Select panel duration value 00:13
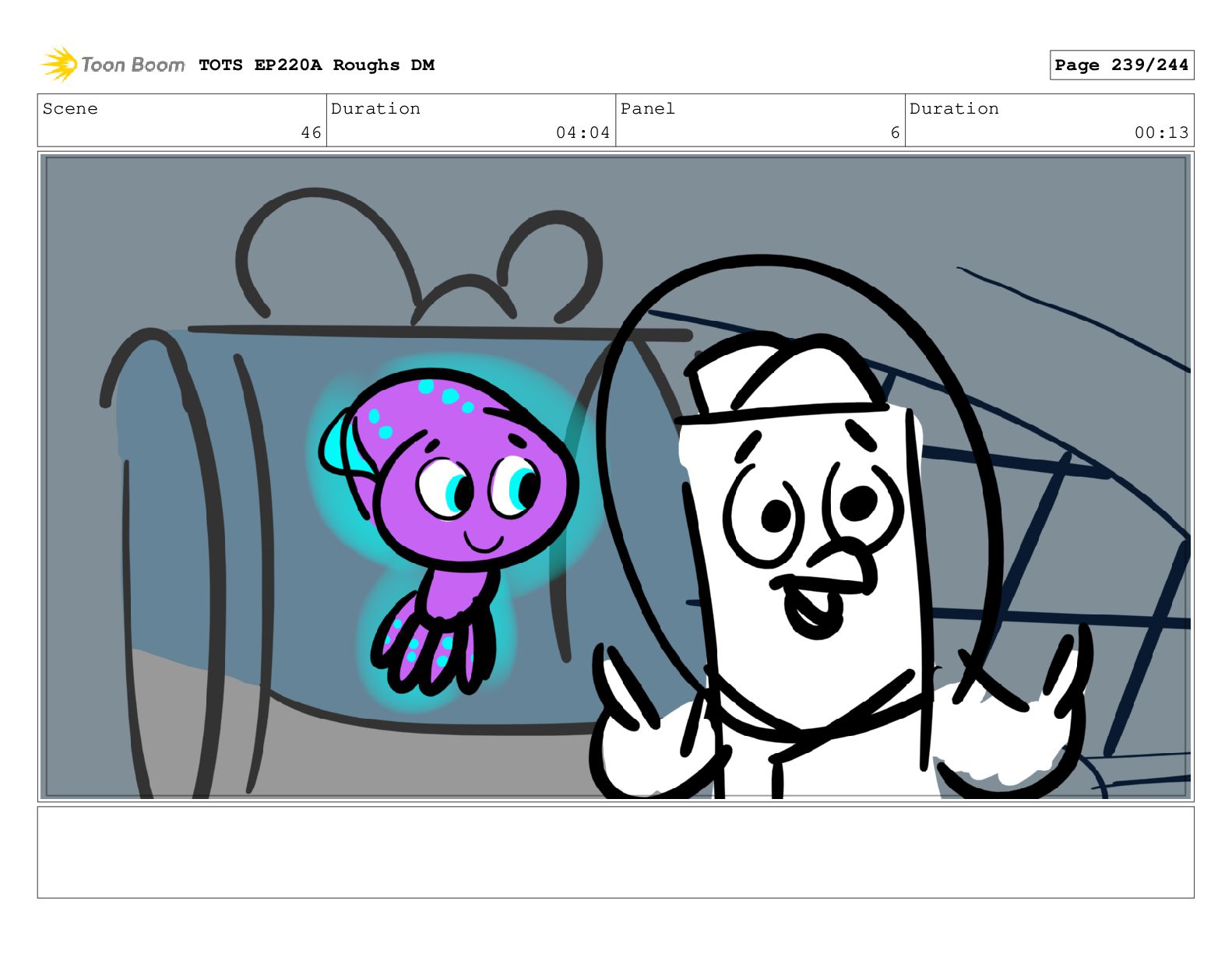 pos(1161,133)
